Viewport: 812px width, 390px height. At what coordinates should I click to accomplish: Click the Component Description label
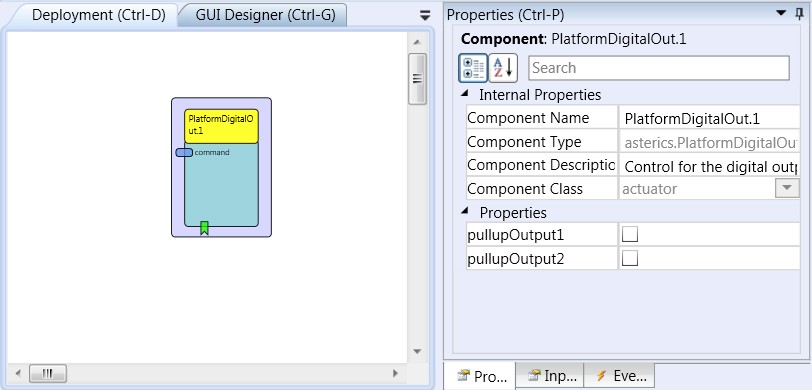tap(541, 165)
